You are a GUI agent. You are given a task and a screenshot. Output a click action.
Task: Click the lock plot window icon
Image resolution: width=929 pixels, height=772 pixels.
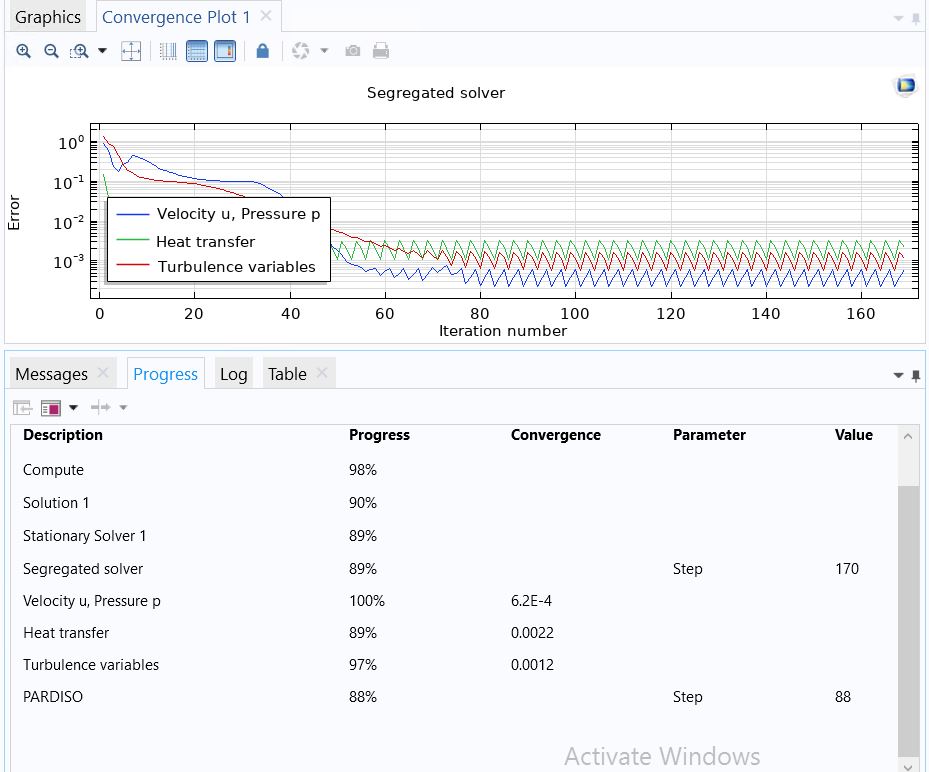262,51
